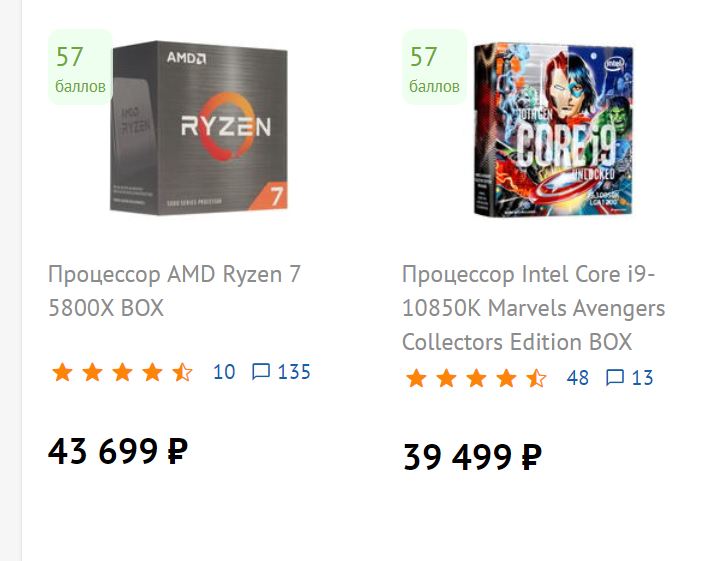Screen dimensions: 723x561
Task: Click the 43 699 ₽ price
Action: 117,452
